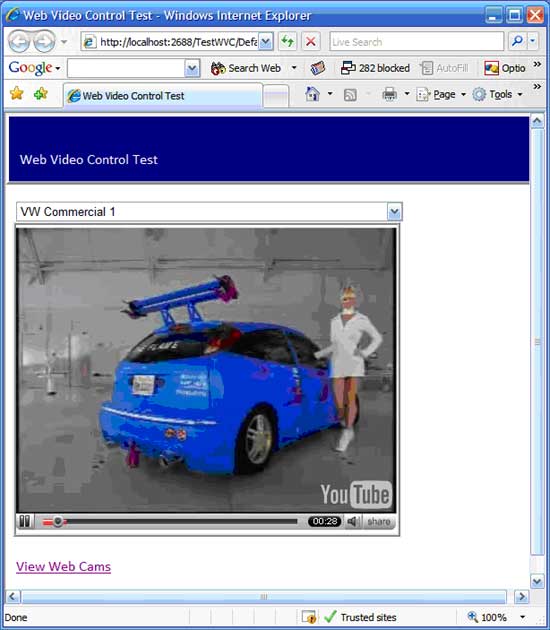Open the Search Web options arrow
Screen dimensions: 550x630
294,68
